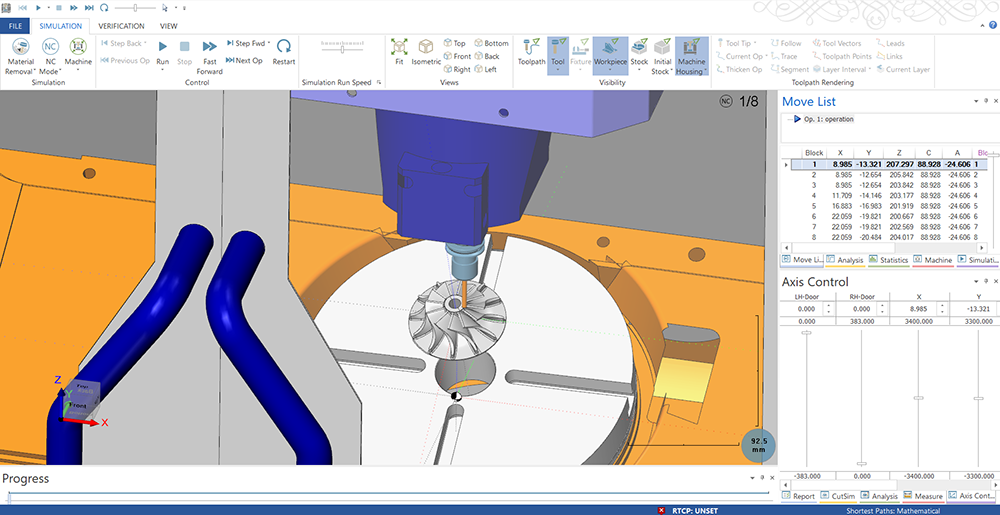Open the Run button dropdown arrow

tap(163, 70)
